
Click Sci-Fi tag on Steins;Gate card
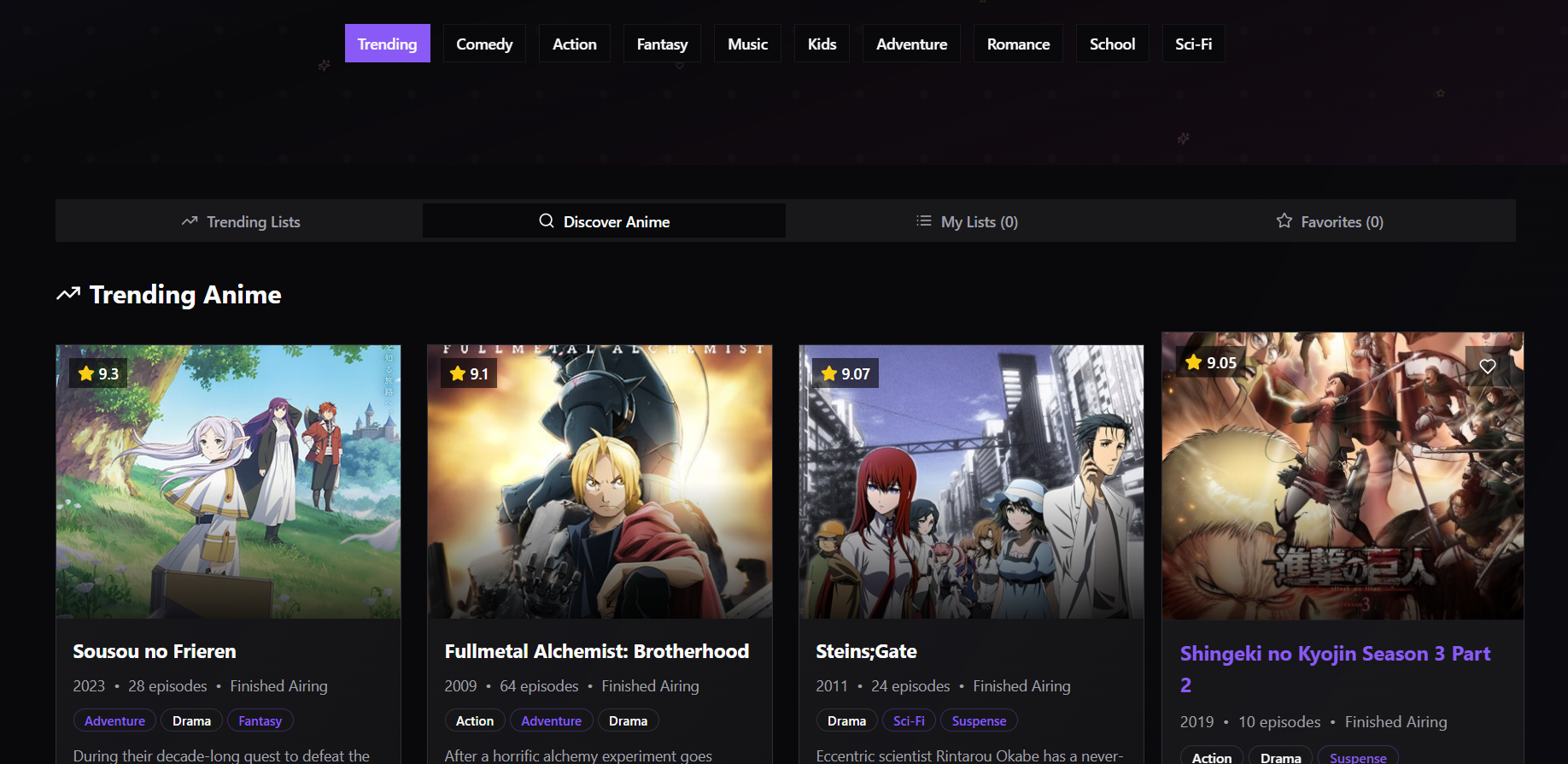(x=909, y=720)
